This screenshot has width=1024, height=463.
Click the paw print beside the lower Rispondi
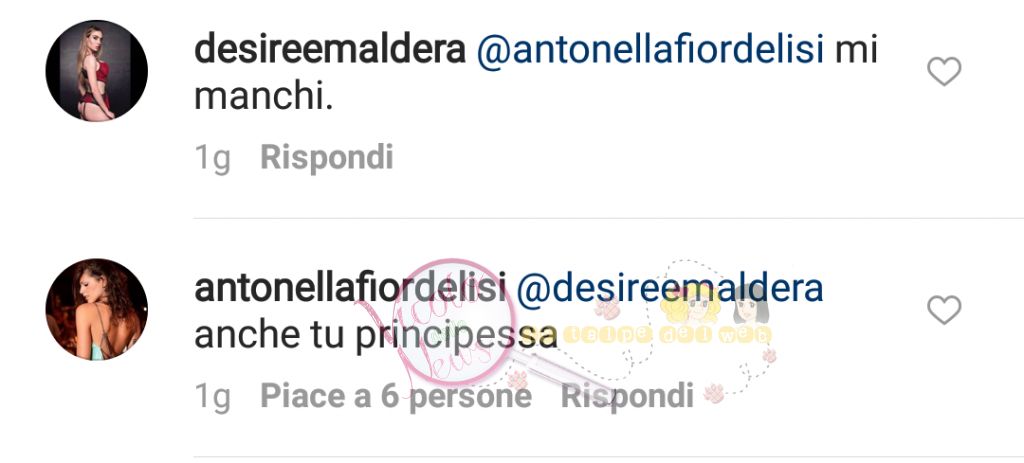tap(714, 393)
